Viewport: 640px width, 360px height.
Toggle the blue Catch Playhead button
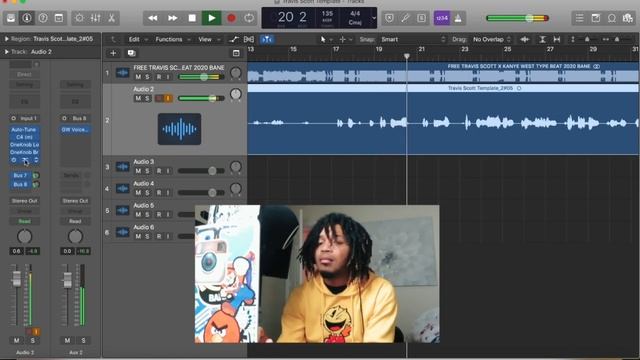[x=267, y=40]
